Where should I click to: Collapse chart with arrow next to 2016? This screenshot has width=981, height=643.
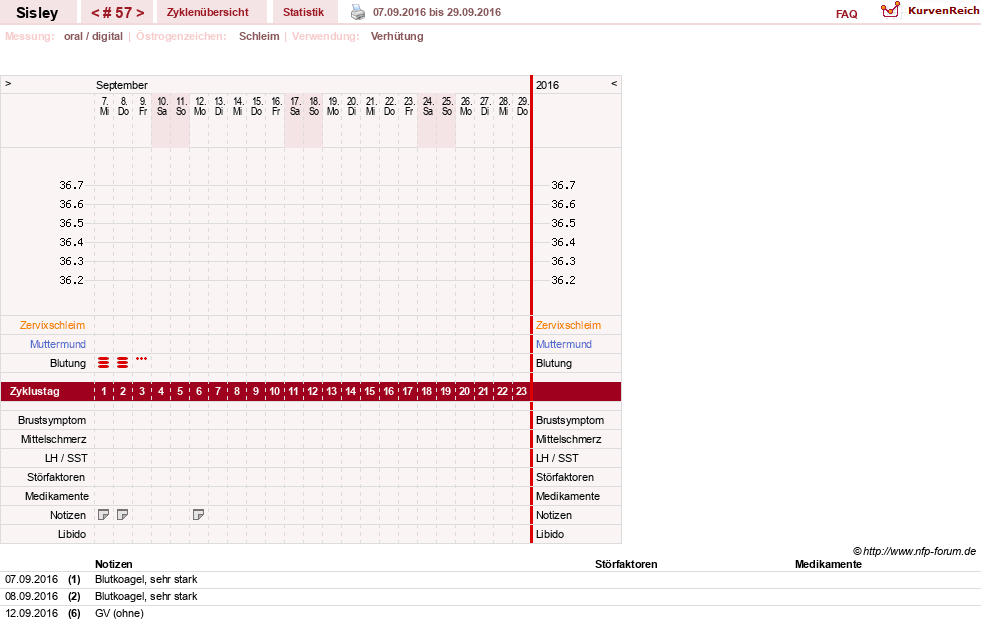click(614, 83)
